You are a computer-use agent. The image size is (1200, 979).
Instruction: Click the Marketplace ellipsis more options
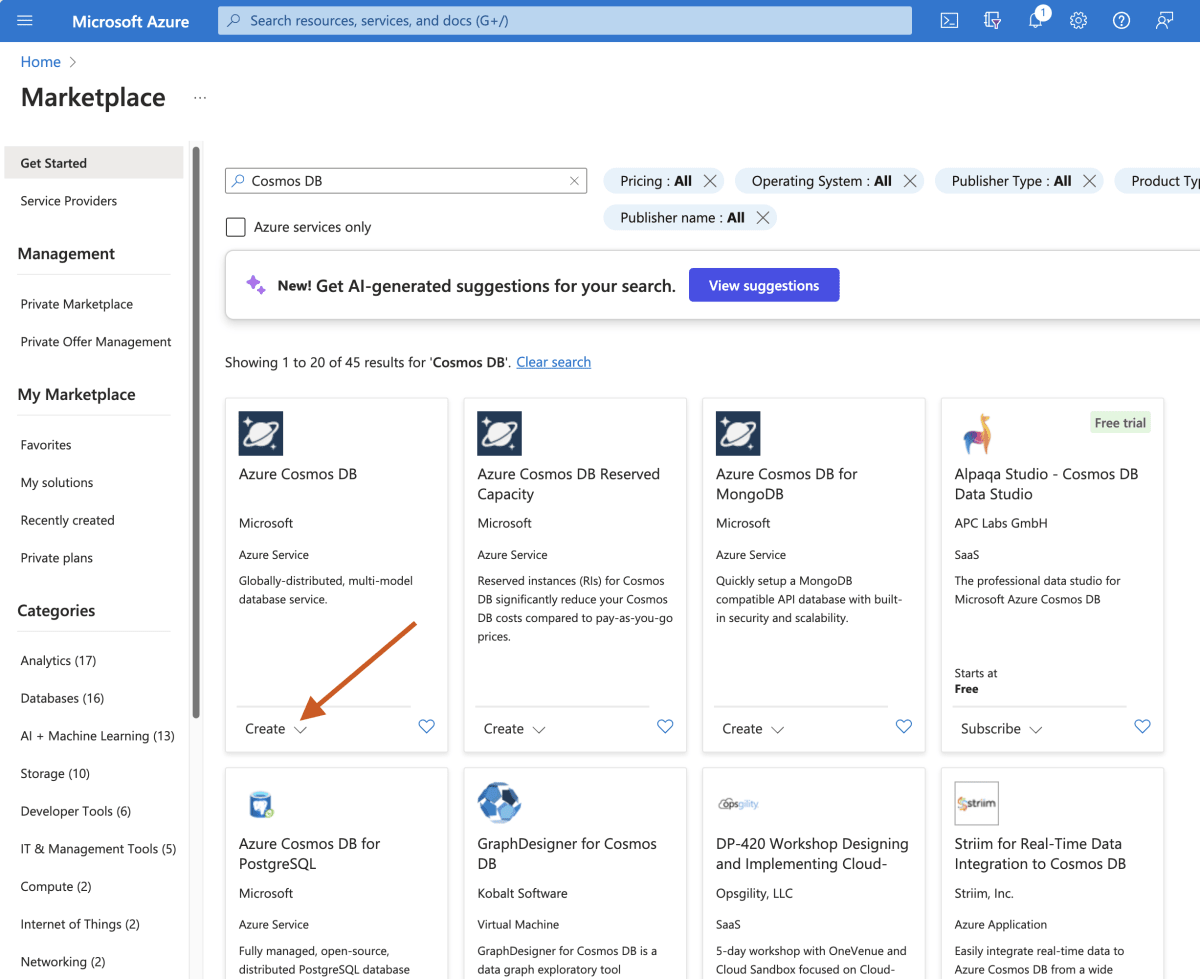click(x=200, y=98)
